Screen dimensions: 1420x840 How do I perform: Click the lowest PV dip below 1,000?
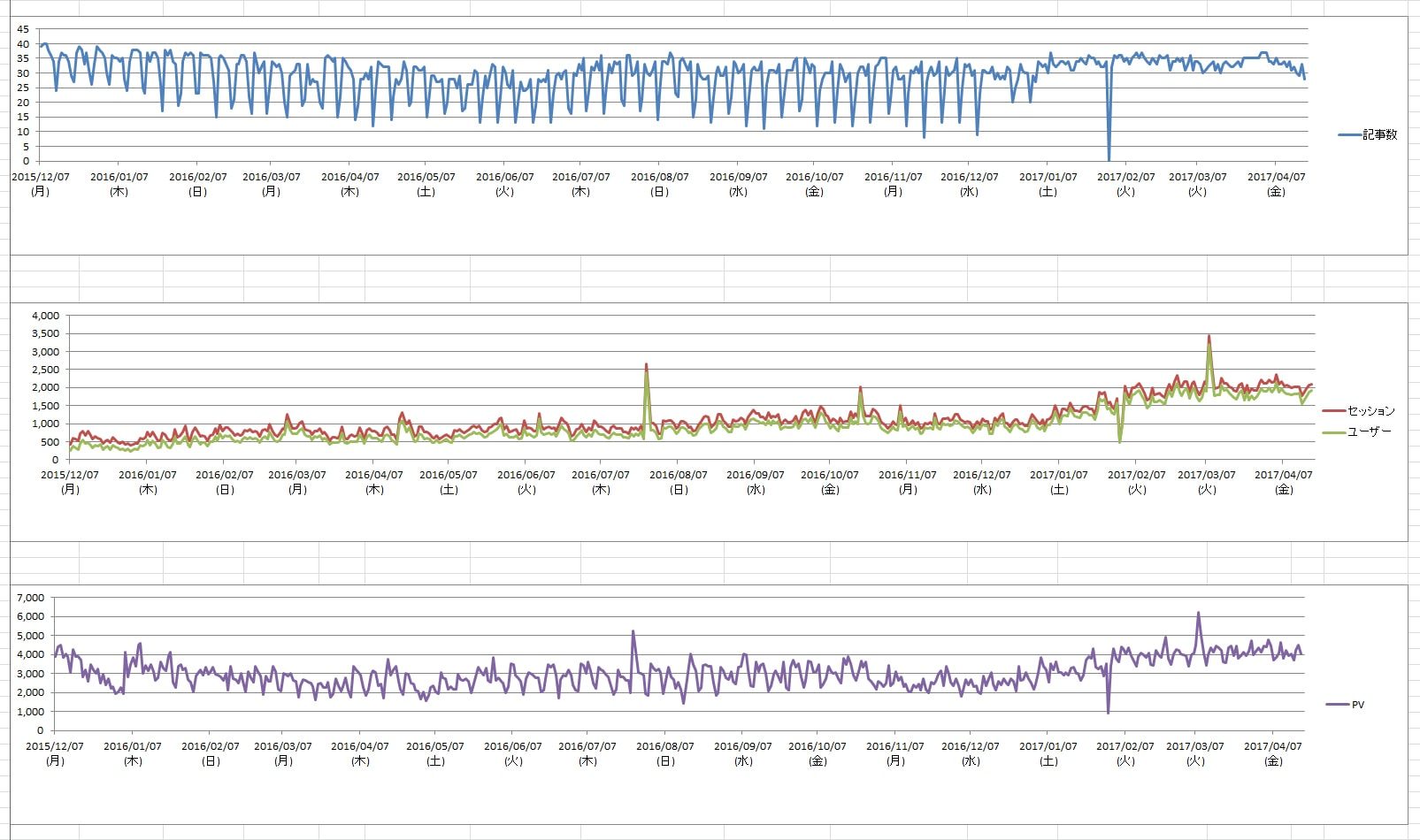tap(1108, 712)
